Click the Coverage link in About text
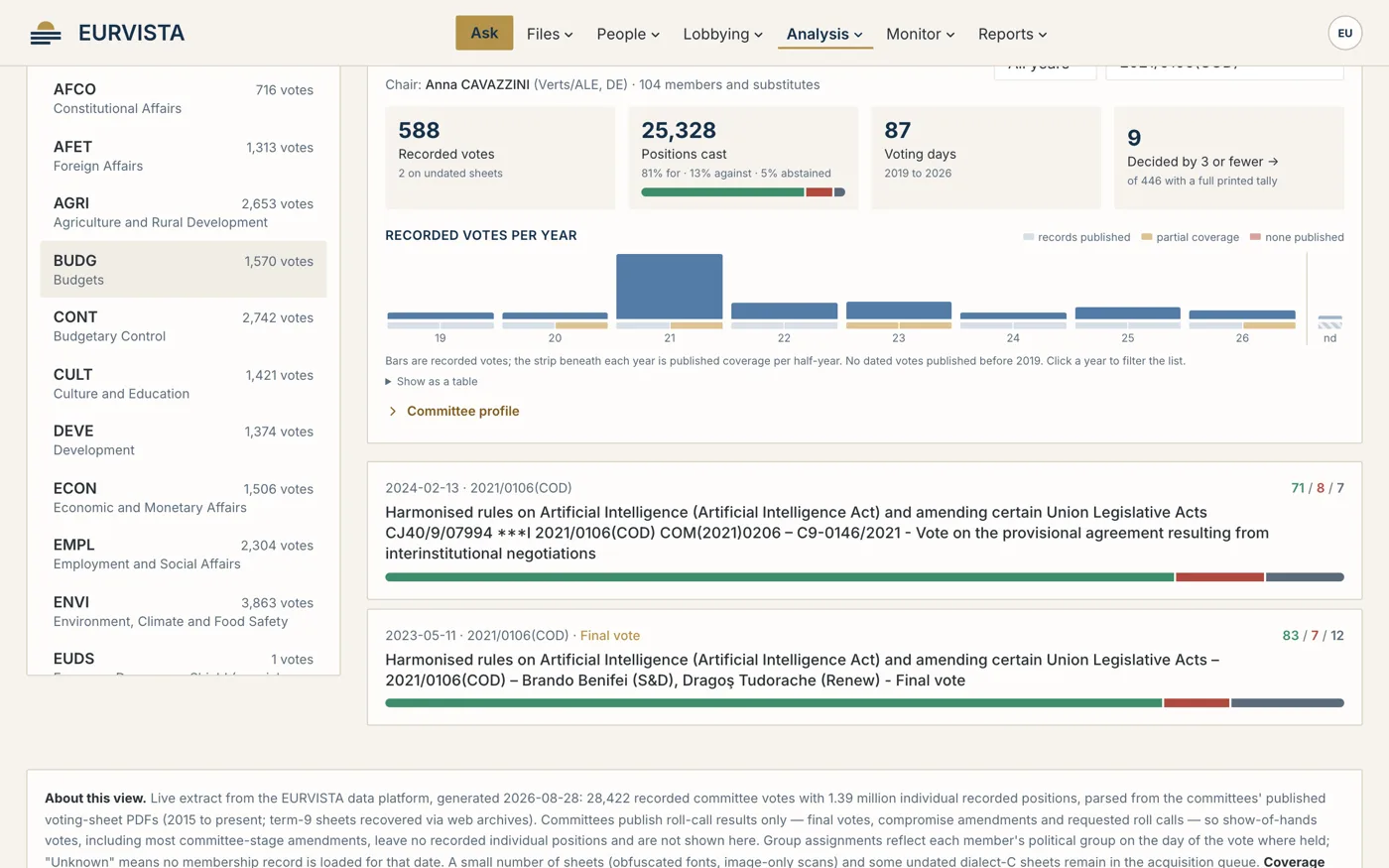 [1294, 862]
